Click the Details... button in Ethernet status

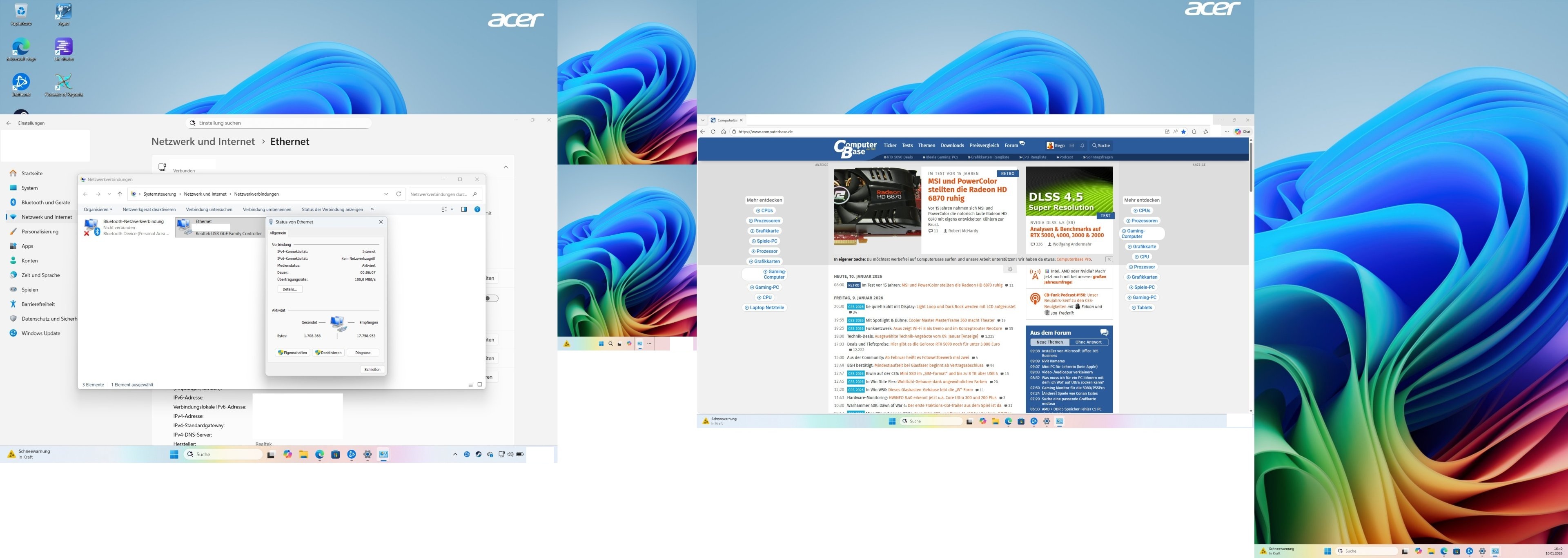[x=290, y=289]
